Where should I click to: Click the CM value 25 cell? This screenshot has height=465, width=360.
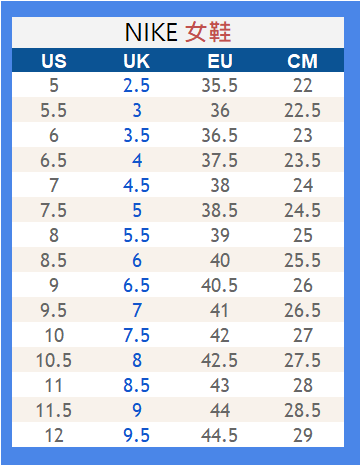303,235
